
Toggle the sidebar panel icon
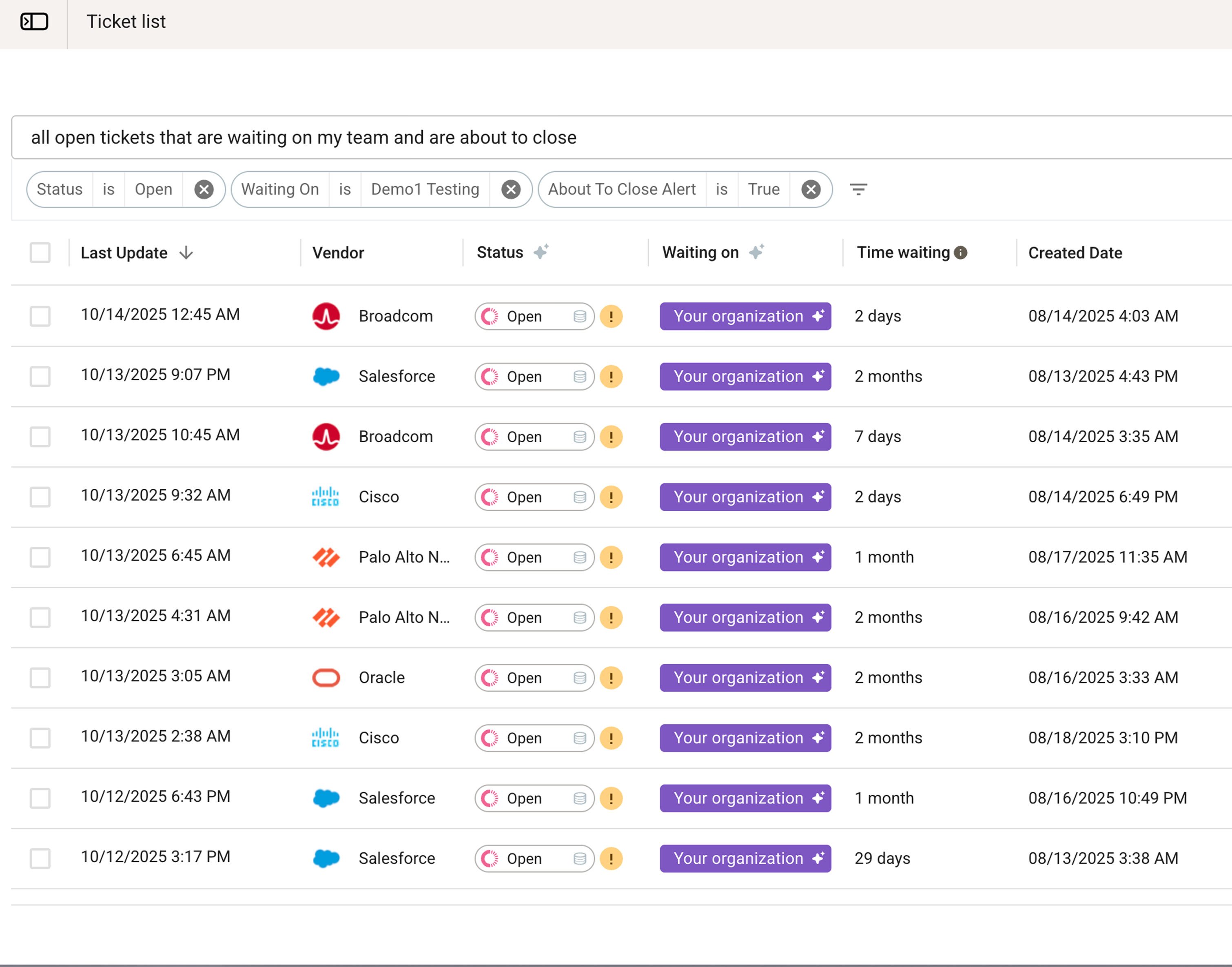[x=34, y=22]
